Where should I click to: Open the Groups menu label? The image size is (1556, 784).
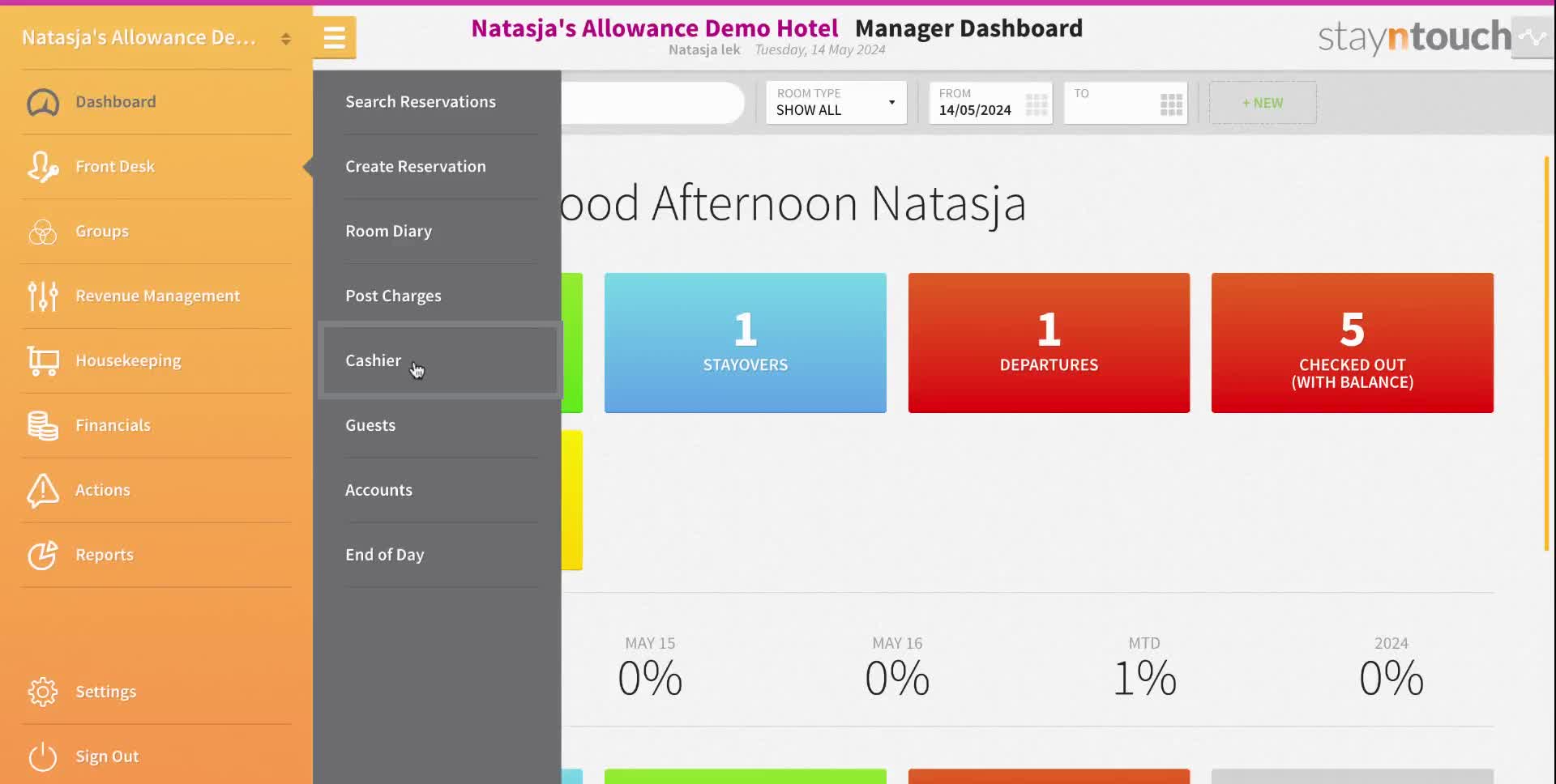[x=102, y=232]
